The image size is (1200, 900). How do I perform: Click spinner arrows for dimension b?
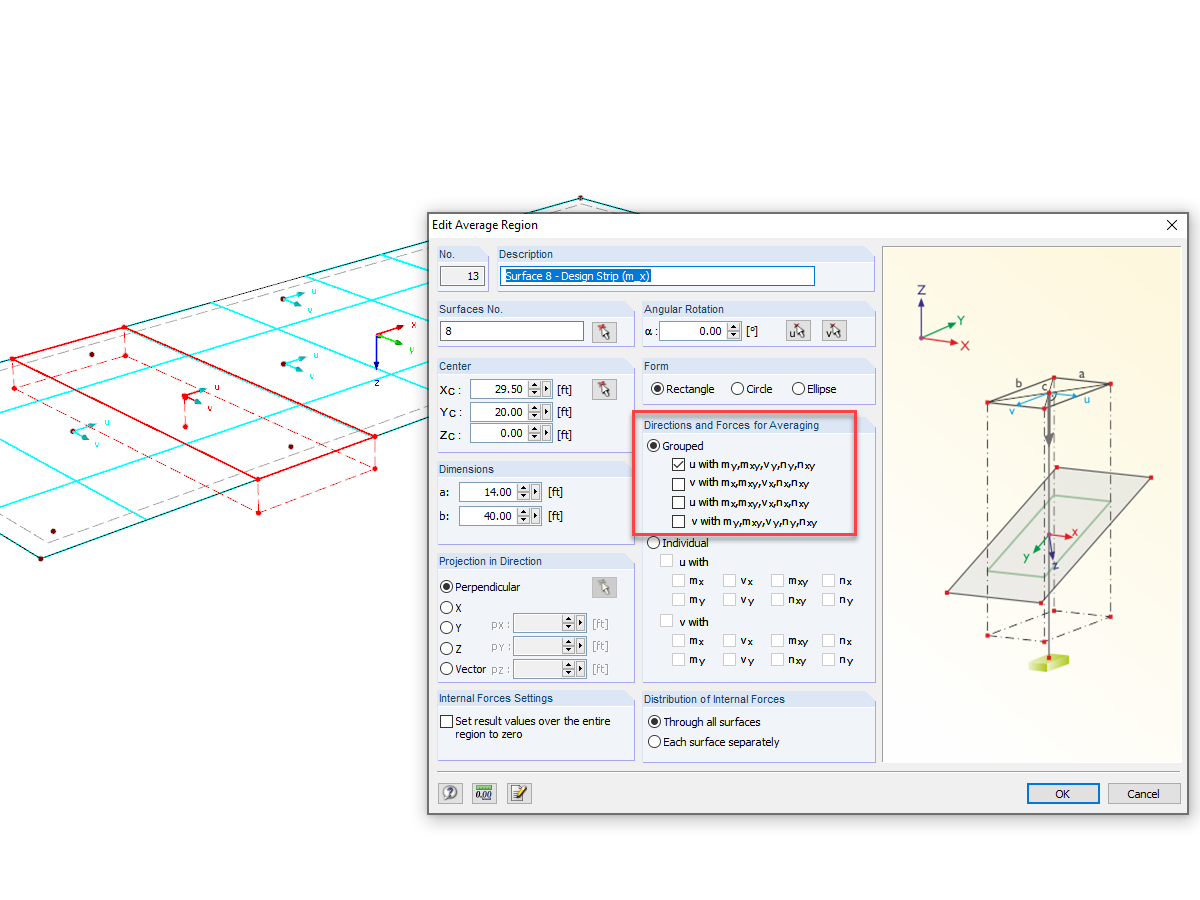click(524, 516)
